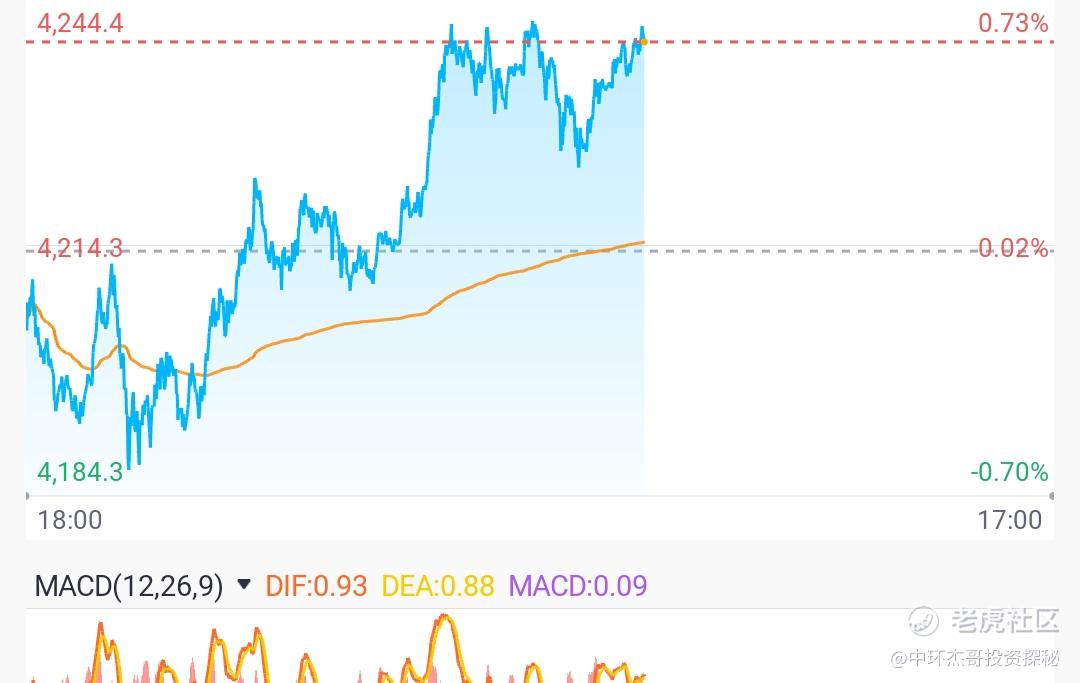1080x683 pixels.
Task: Click the right endpoint of the time axis
Action: tap(1051, 496)
